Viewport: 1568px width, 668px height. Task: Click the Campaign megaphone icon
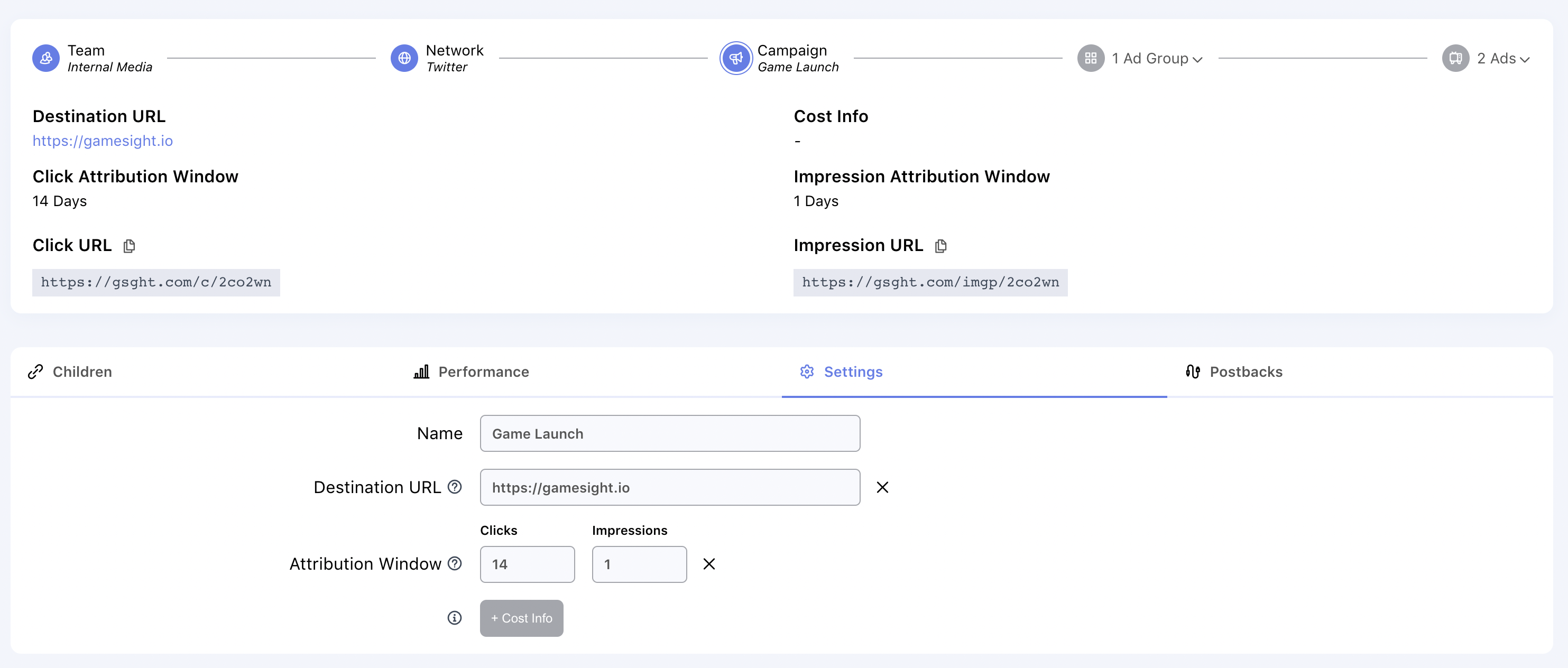coord(736,59)
